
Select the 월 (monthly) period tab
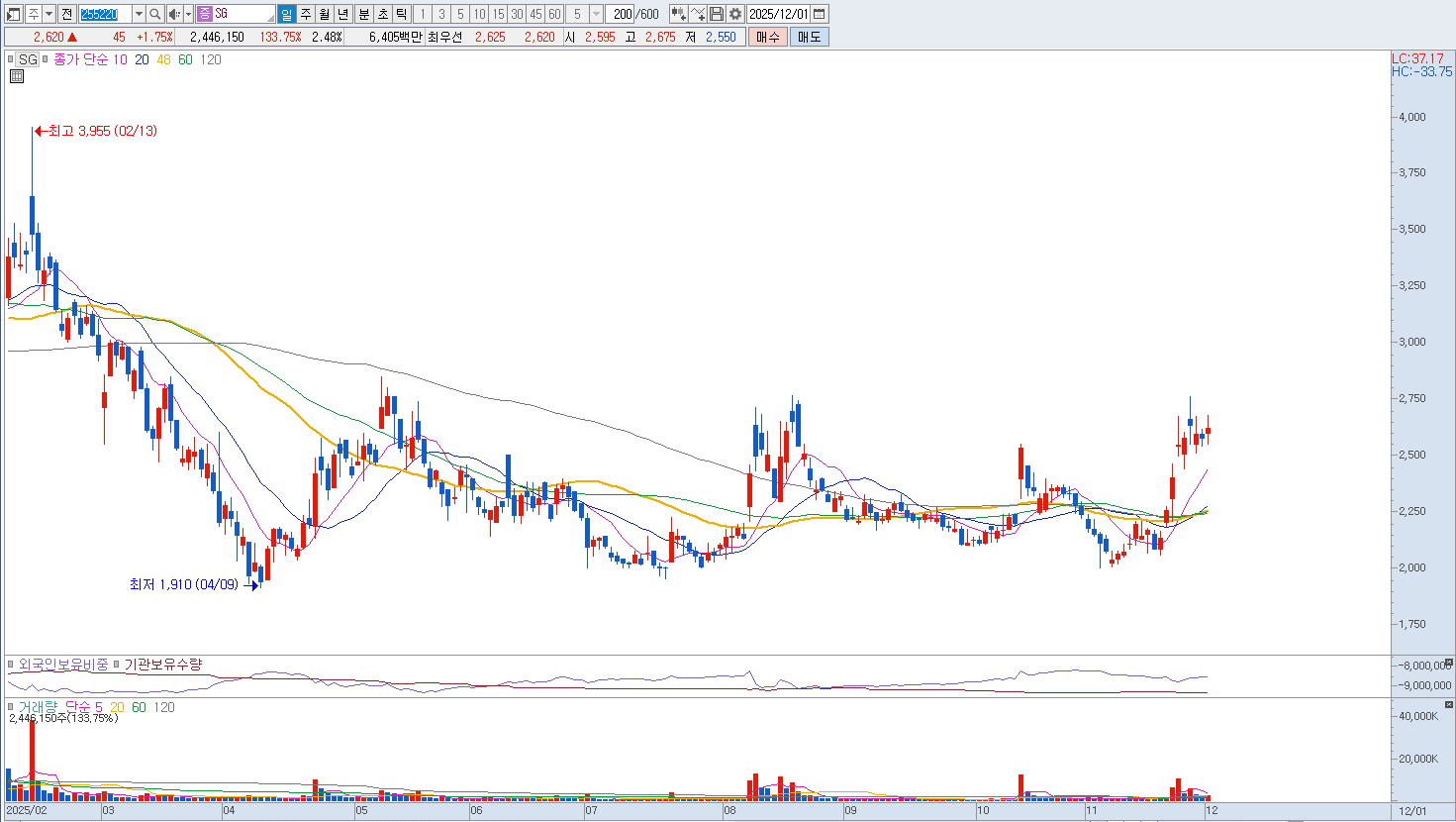pyautogui.click(x=324, y=14)
